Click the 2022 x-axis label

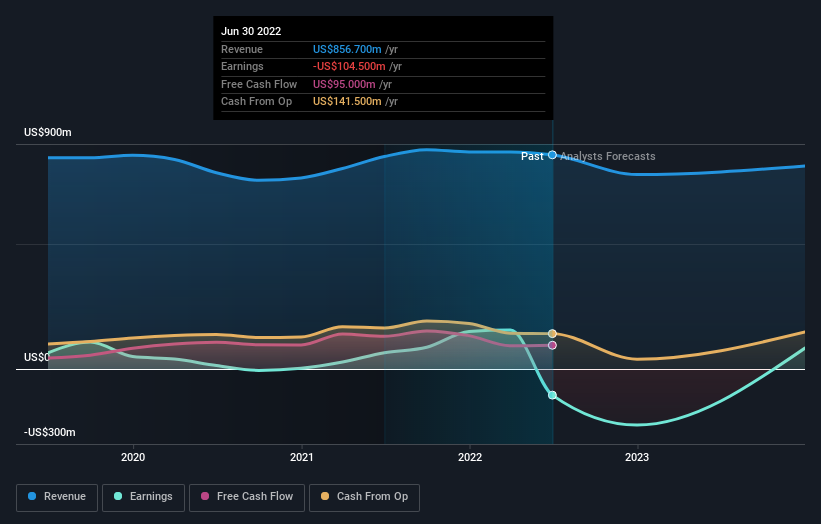(470, 458)
